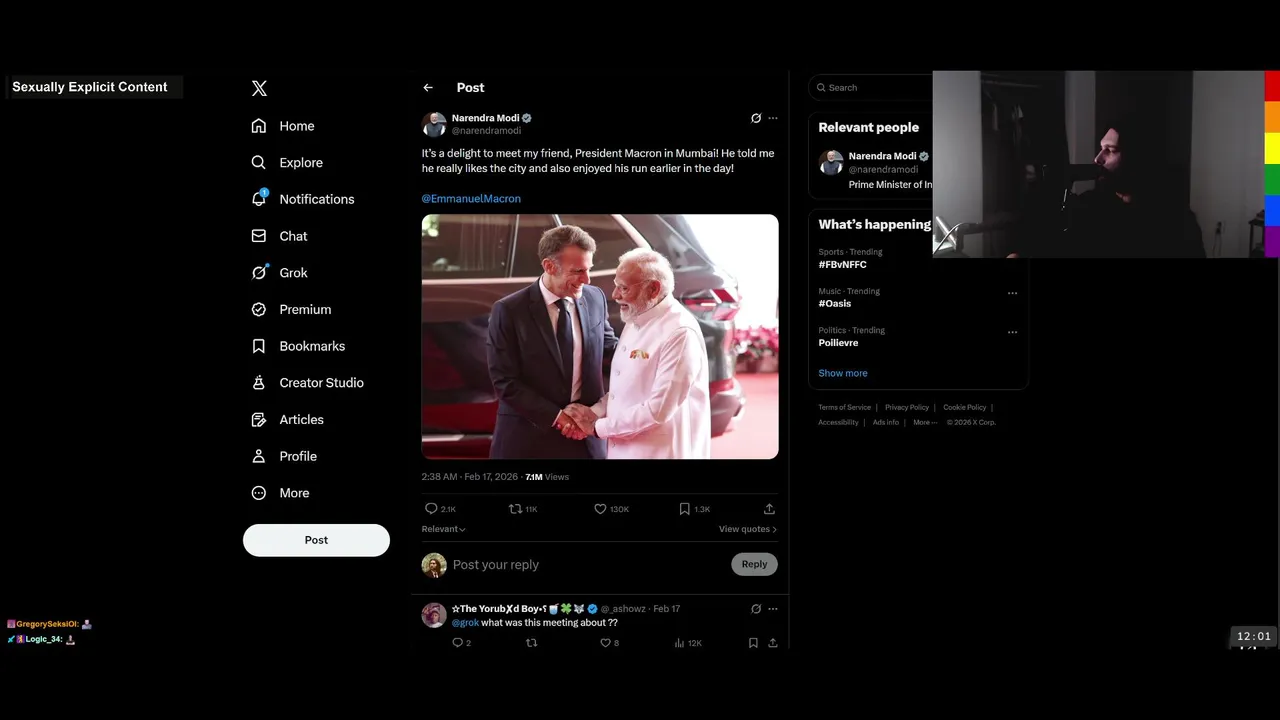Open Narendra Modi's avatar on the post

tap(434, 124)
